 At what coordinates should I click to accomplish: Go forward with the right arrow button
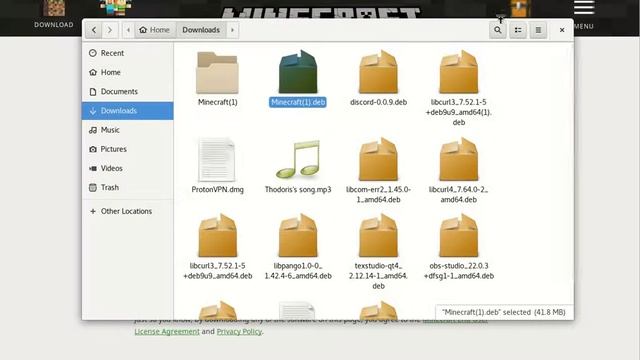(110, 30)
